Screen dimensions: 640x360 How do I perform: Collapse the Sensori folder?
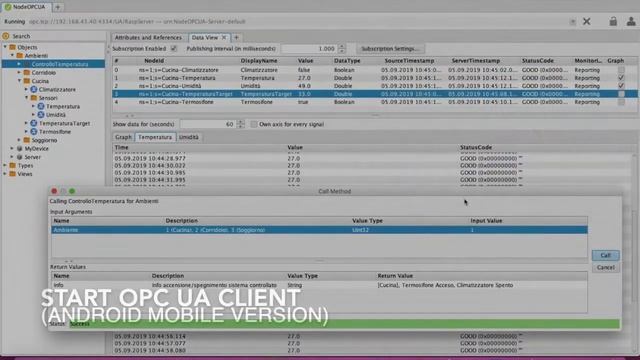pyautogui.click(x=27, y=98)
